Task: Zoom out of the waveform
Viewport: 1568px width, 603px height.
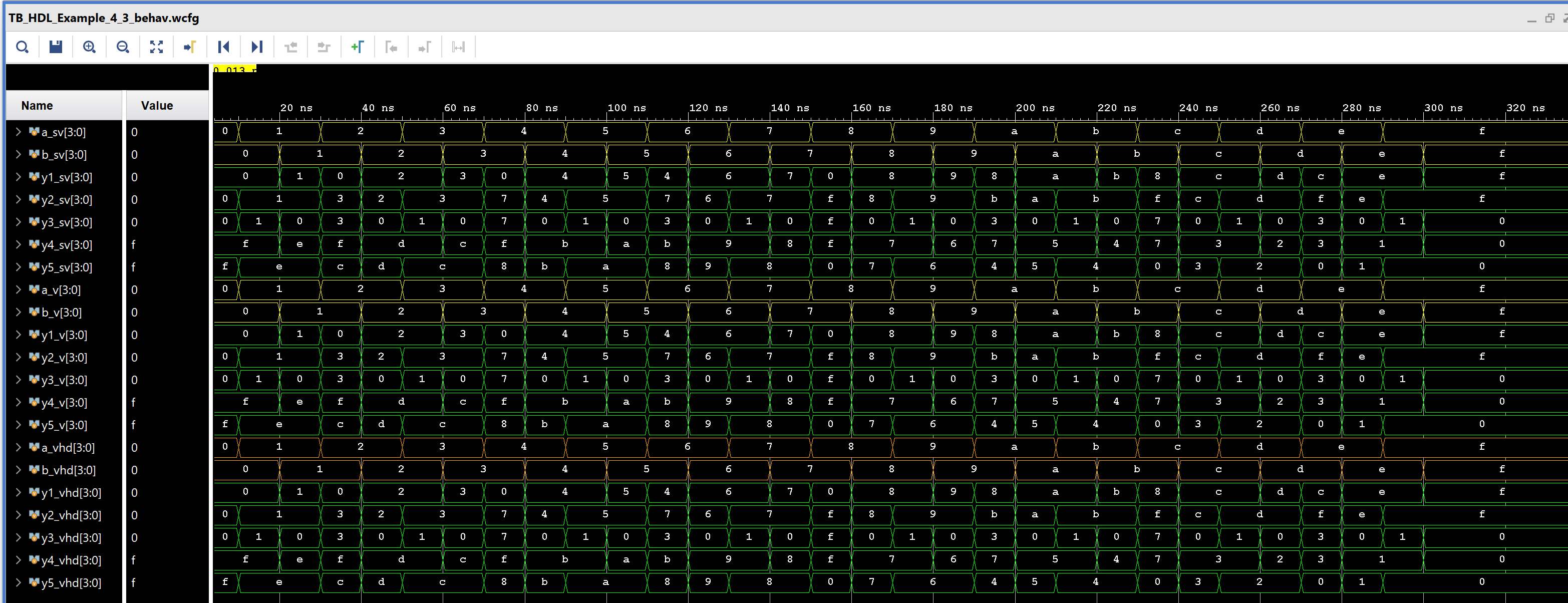Action: [x=123, y=47]
